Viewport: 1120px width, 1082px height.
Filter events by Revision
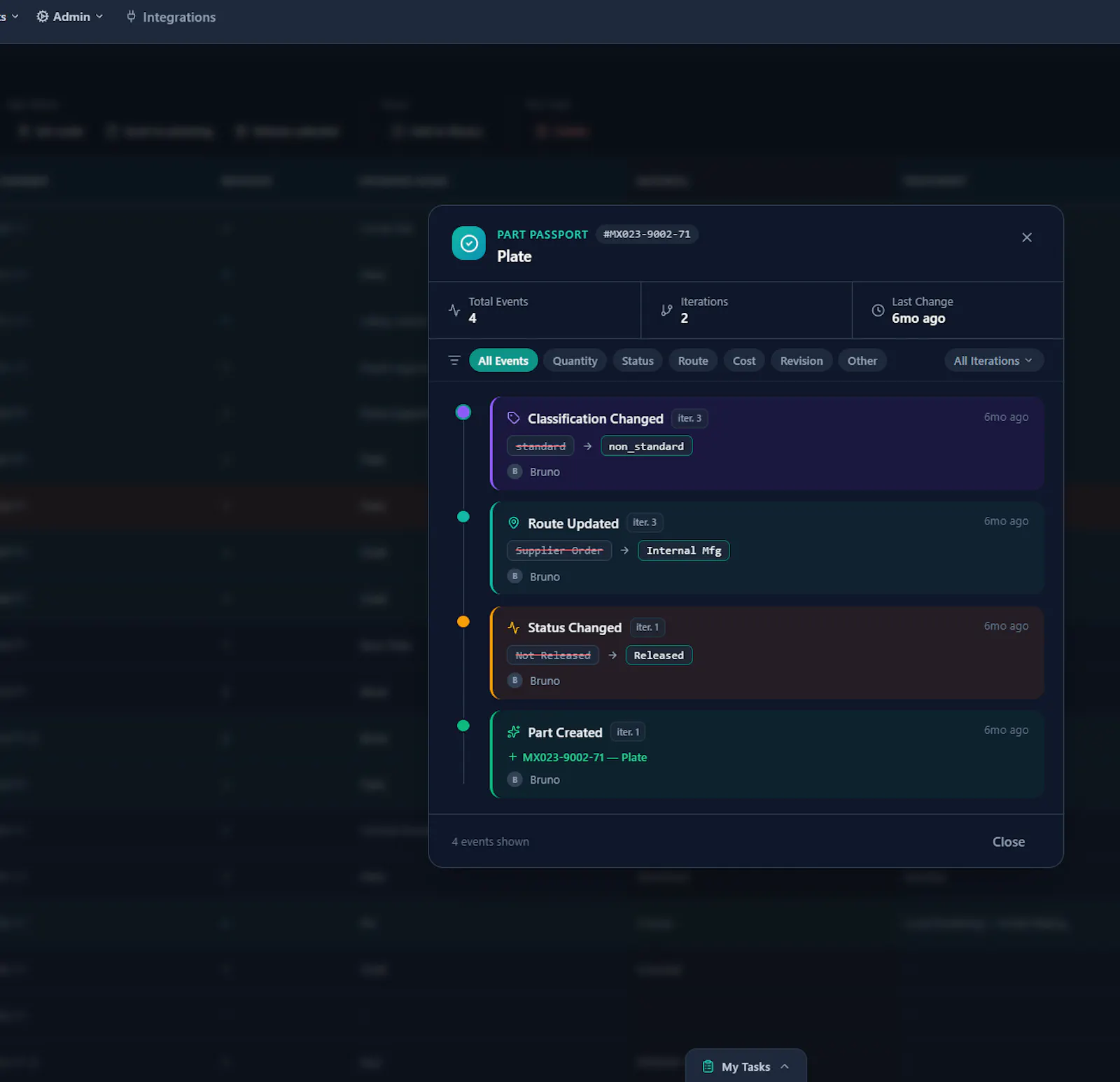tap(801, 361)
